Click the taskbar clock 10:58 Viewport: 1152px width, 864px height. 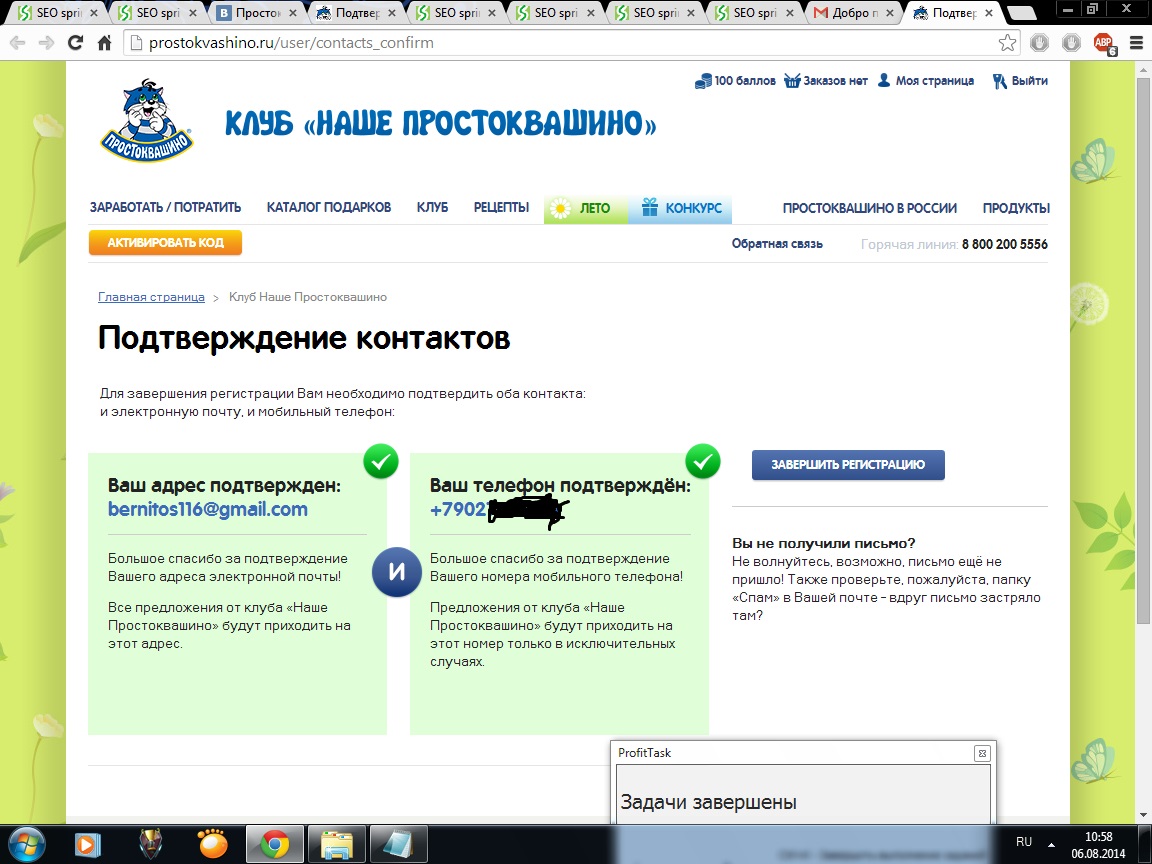(1098, 837)
